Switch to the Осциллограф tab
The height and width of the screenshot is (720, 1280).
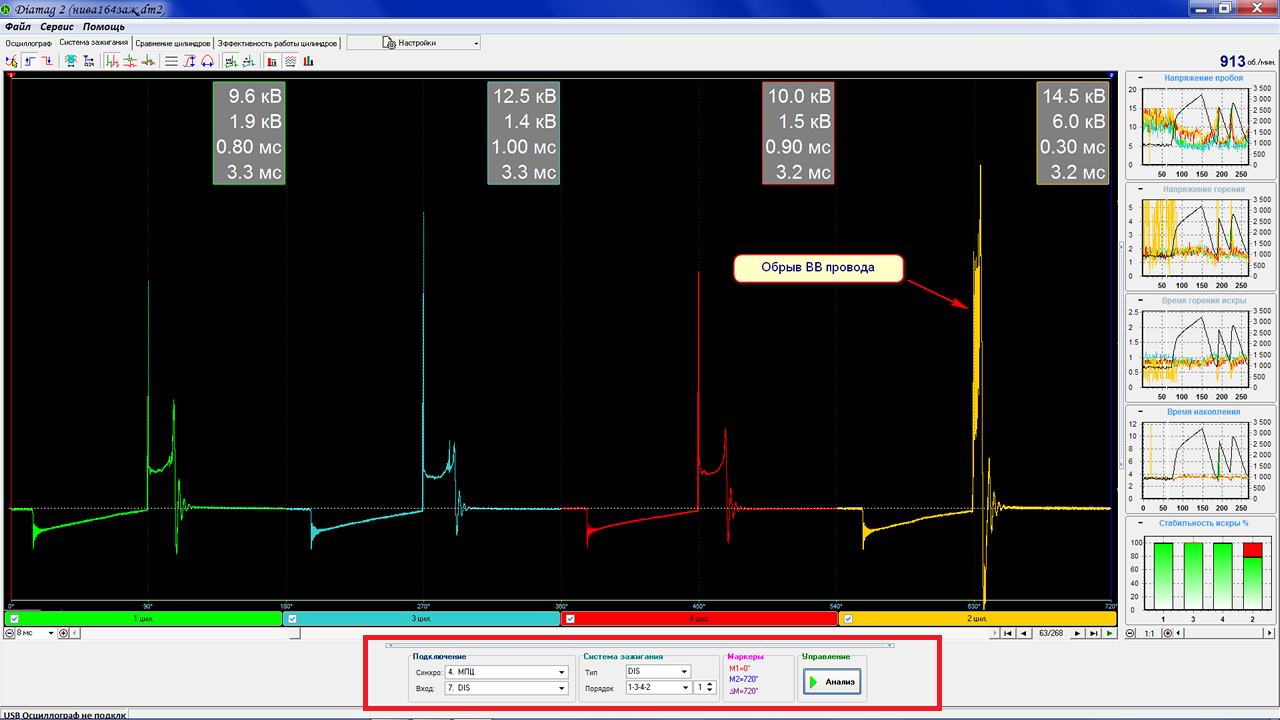pyautogui.click(x=28, y=43)
